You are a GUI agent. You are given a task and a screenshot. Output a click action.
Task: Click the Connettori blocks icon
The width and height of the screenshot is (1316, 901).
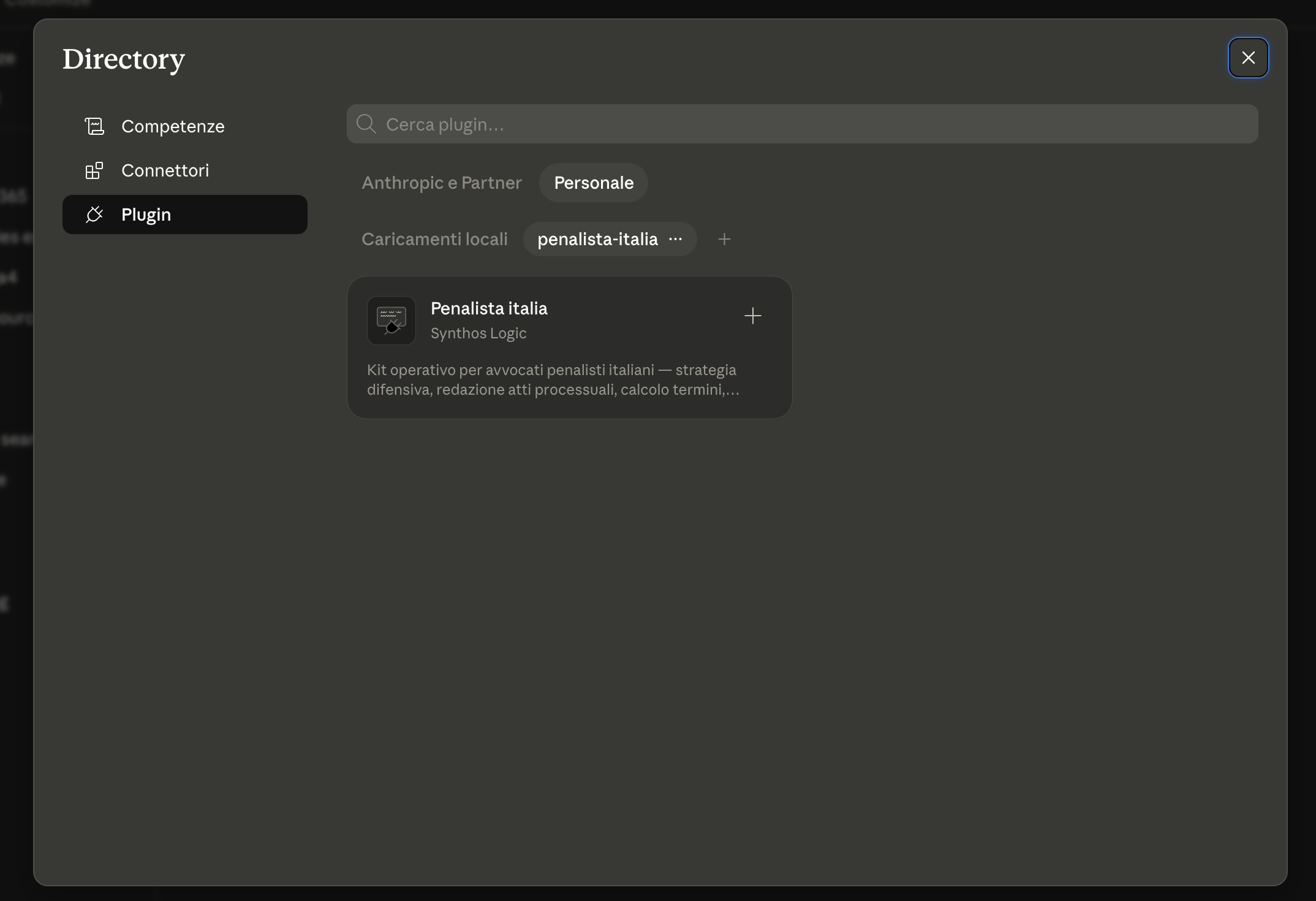pos(94,170)
